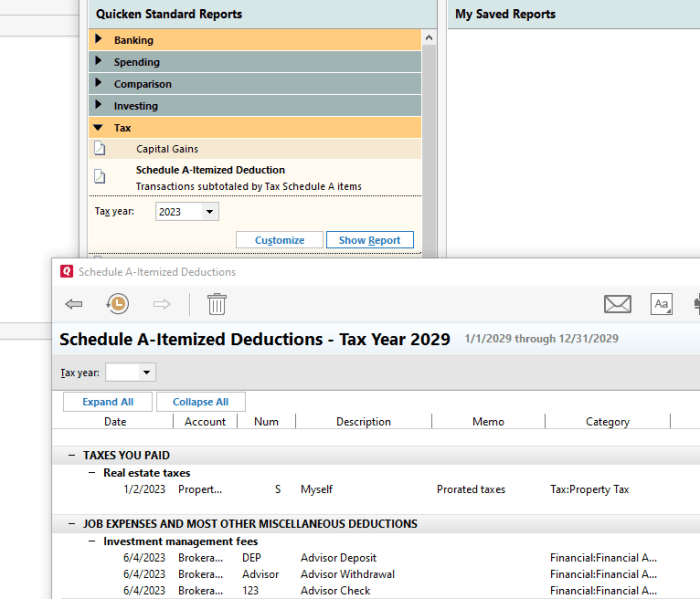
Task: Click the Date column header
Action: 115,422
